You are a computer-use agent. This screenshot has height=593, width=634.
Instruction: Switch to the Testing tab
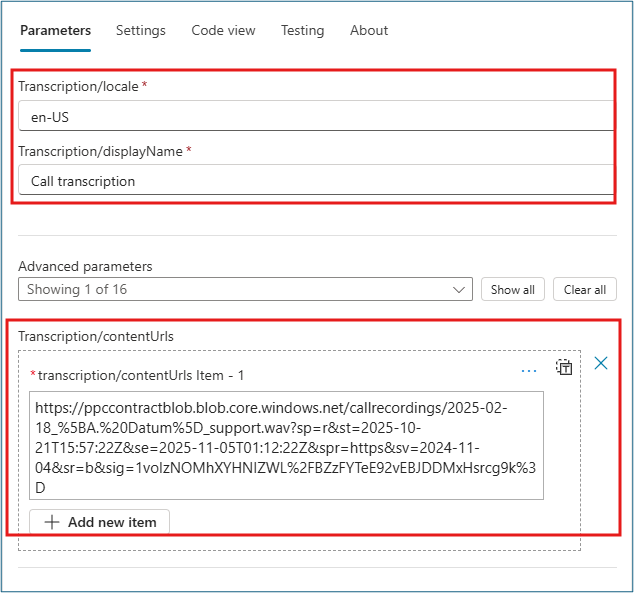coord(302,30)
